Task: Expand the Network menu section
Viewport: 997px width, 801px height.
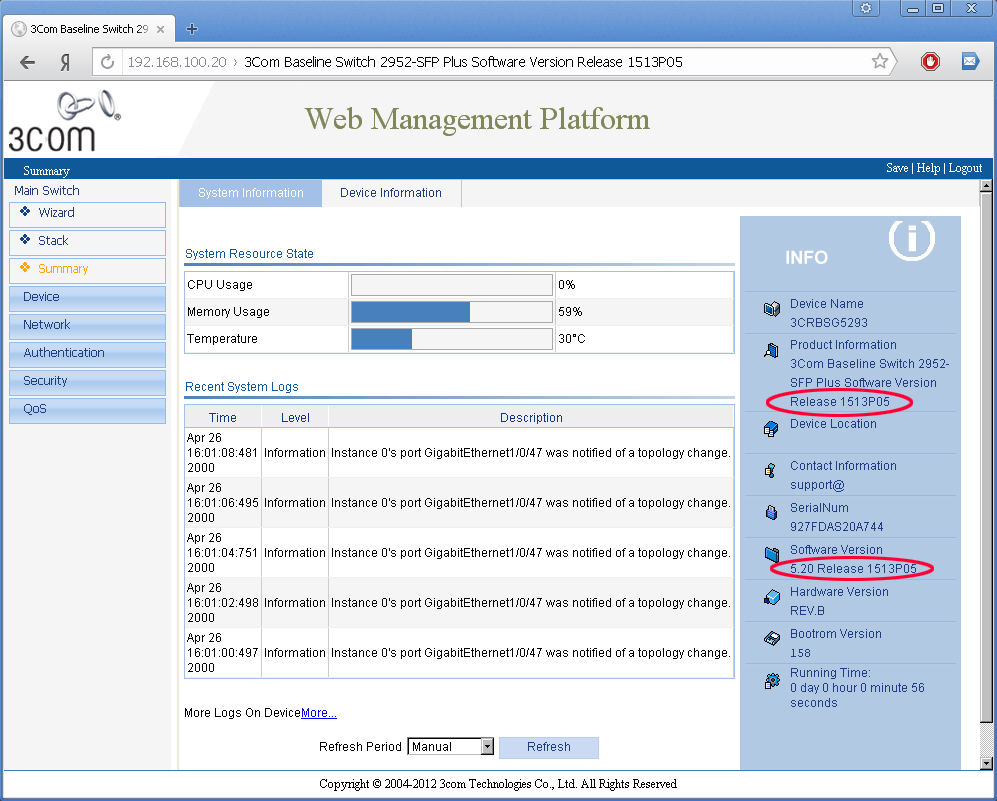Action: [88, 325]
